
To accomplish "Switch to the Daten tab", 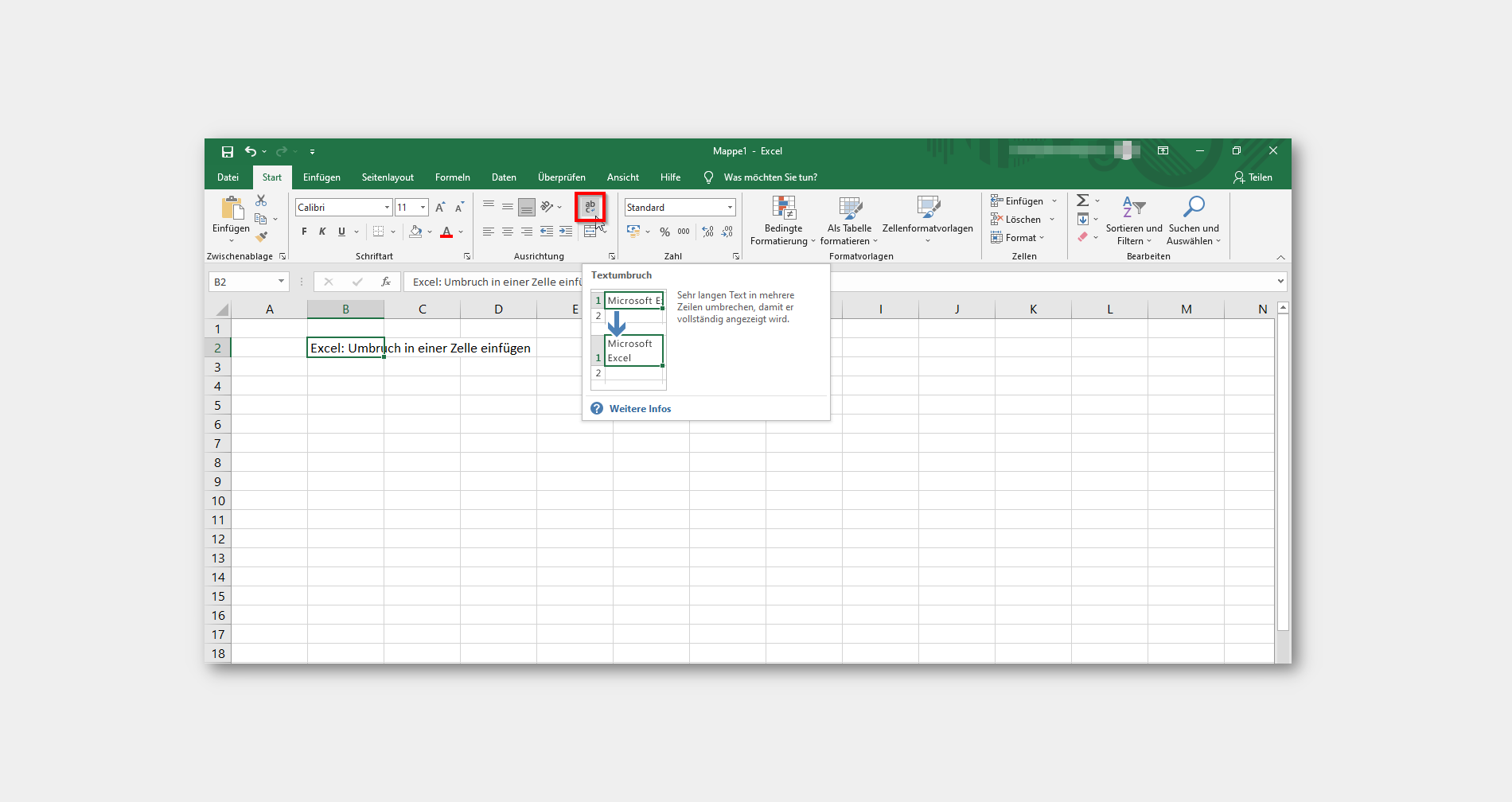I will coord(504,177).
